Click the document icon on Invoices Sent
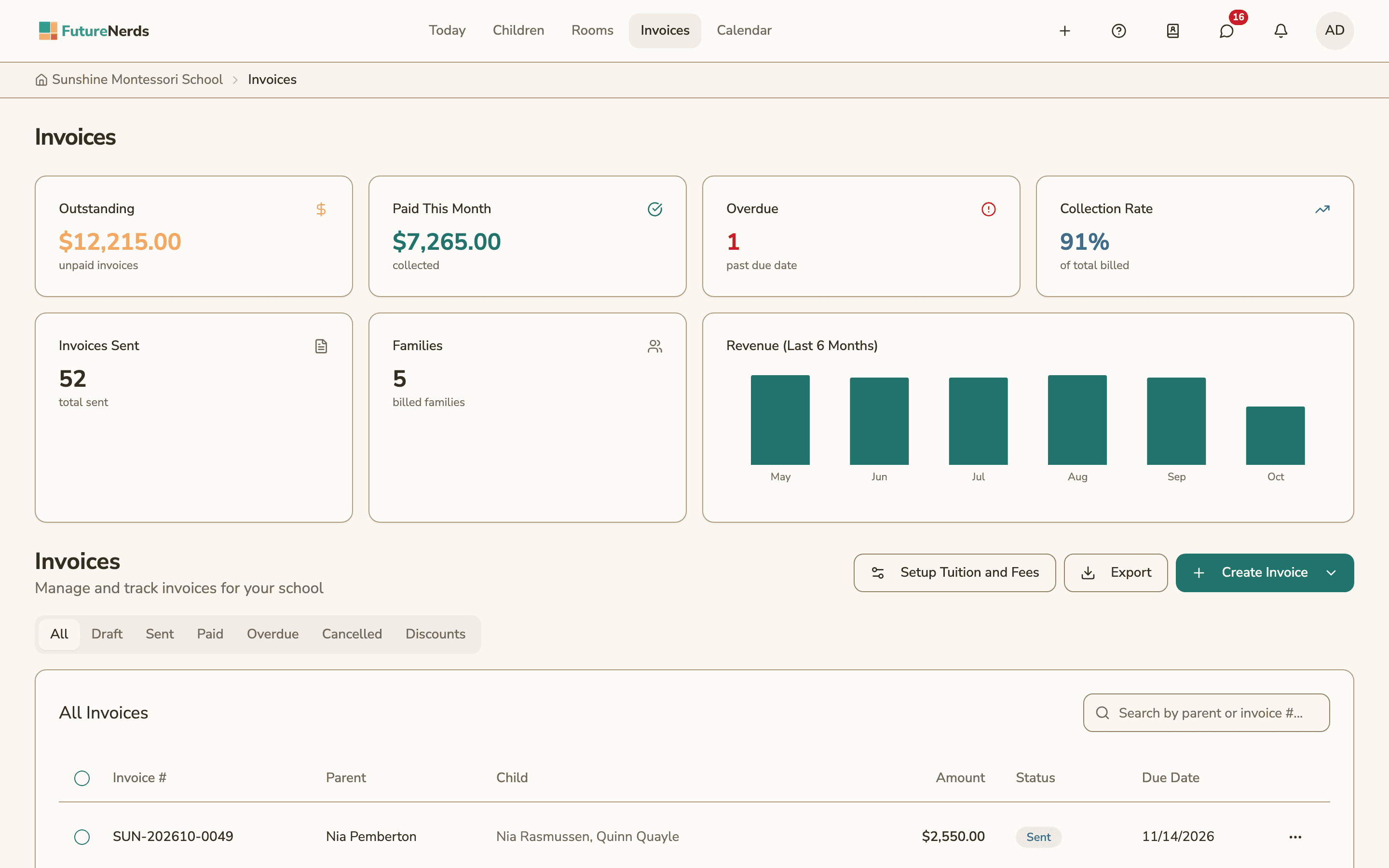The width and height of the screenshot is (1389, 868). (x=321, y=346)
